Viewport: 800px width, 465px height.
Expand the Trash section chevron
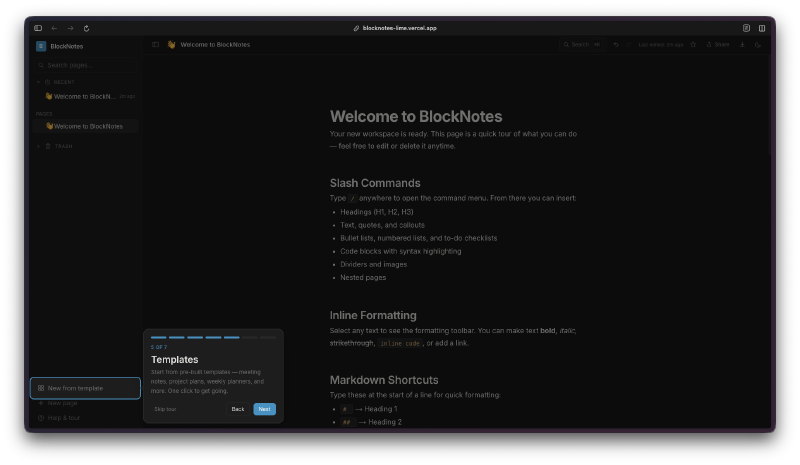[x=38, y=146]
